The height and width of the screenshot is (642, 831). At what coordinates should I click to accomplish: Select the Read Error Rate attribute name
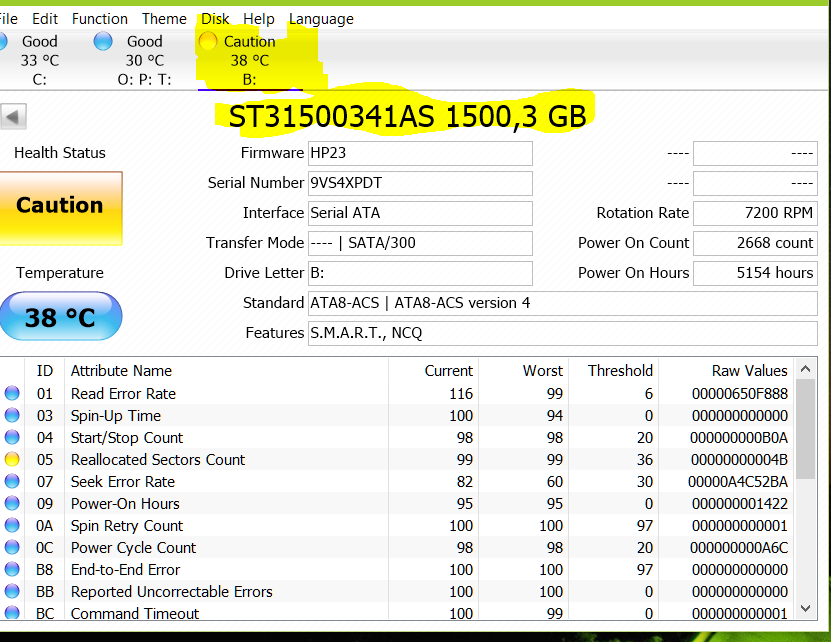tap(123, 394)
